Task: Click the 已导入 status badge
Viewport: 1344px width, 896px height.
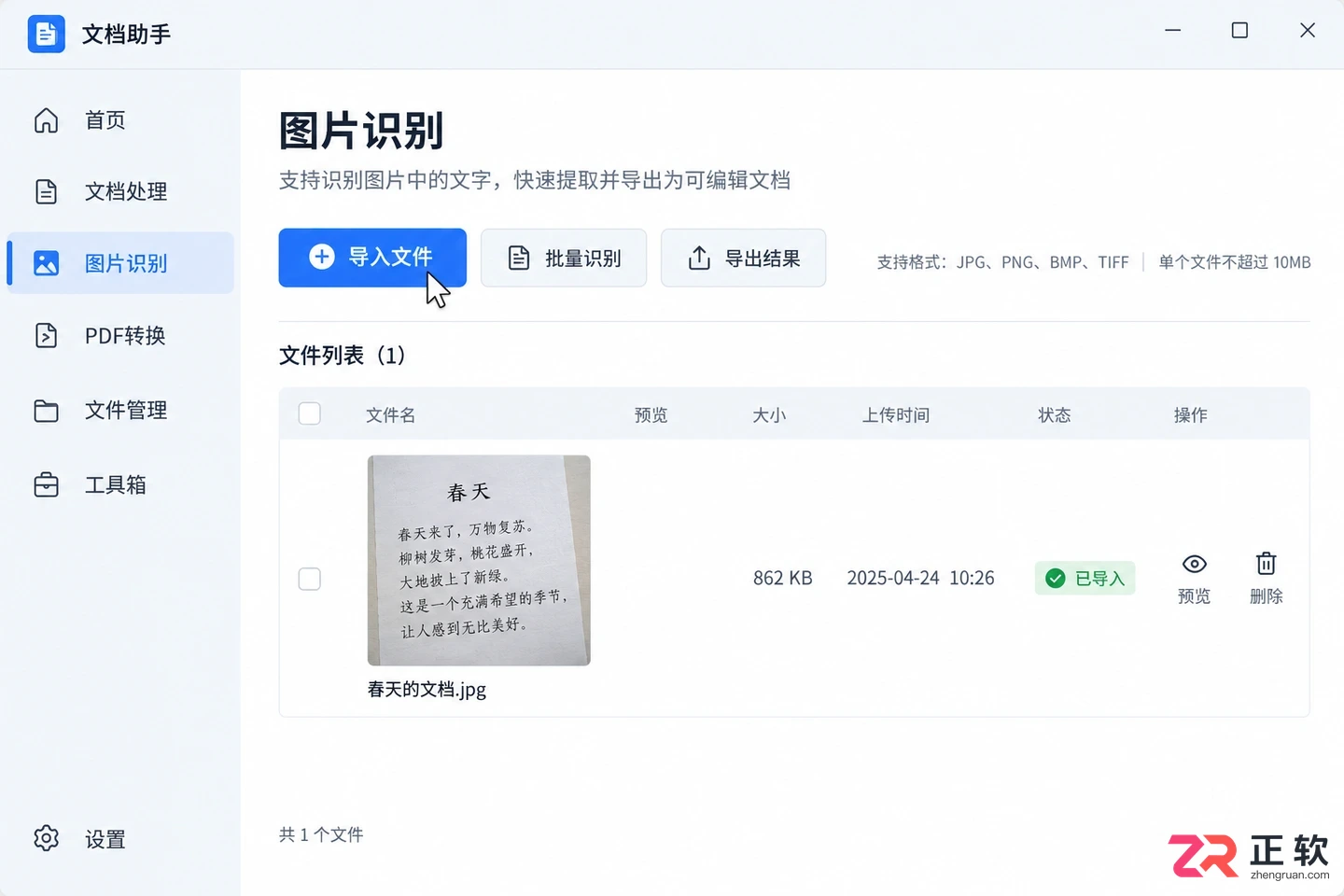Action: coord(1085,579)
